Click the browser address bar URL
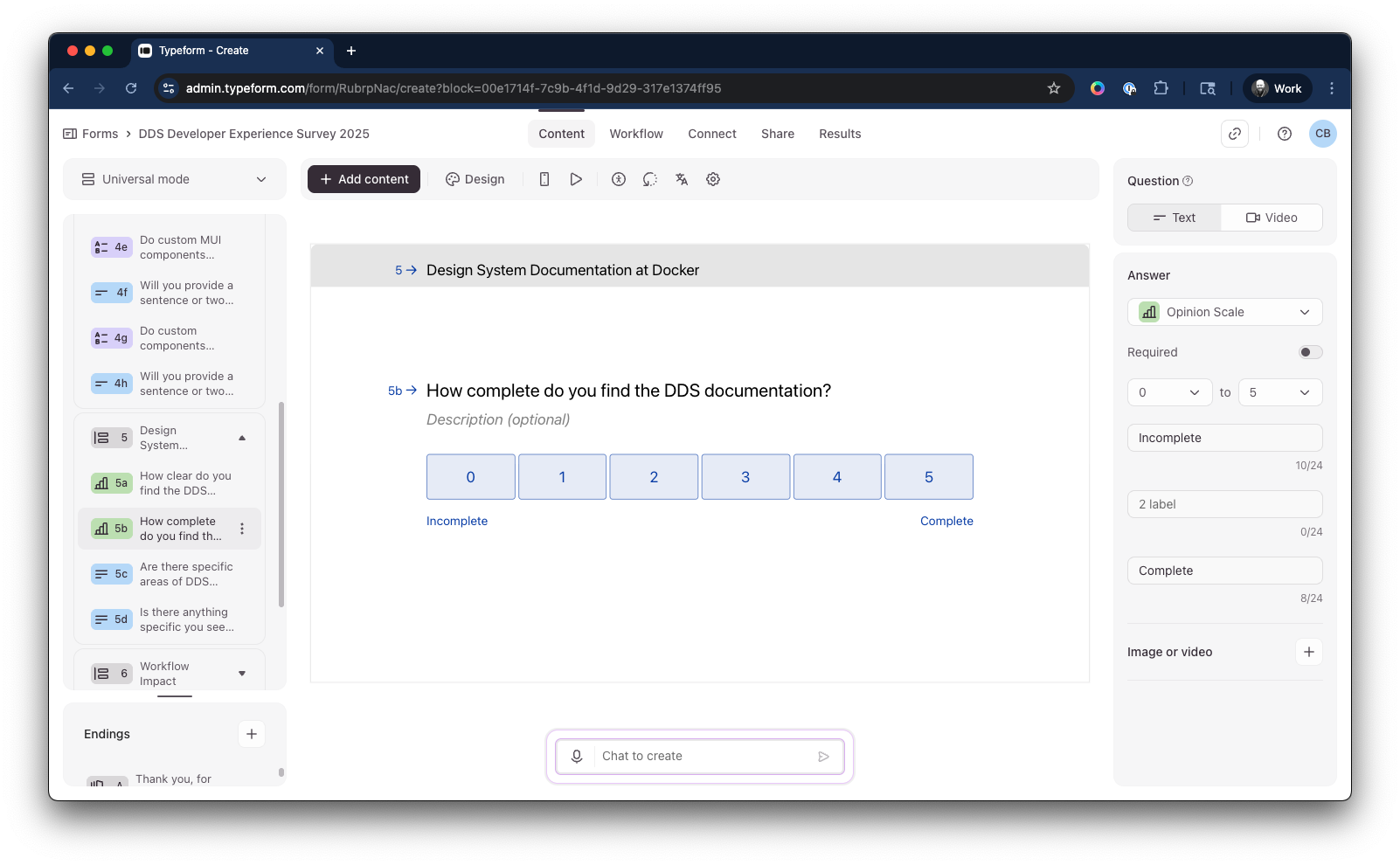This screenshot has width=1400, height=865. click(x=454, y=88)
